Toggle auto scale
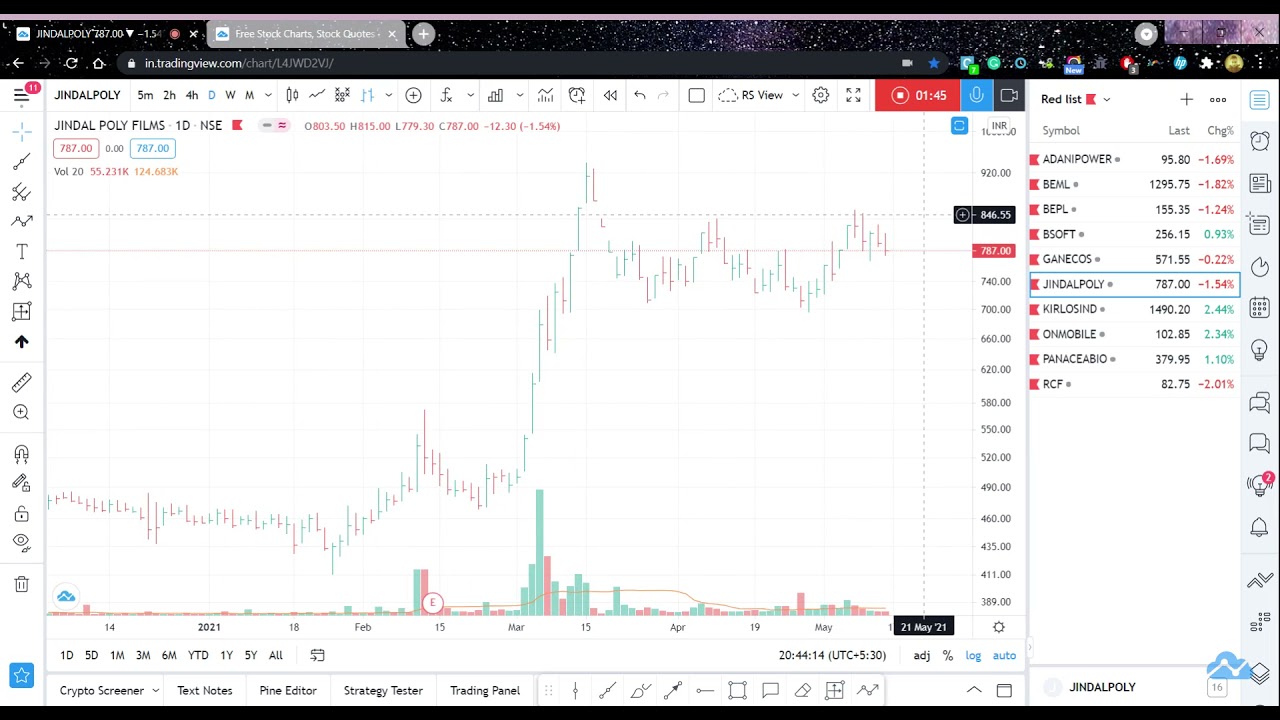This screenshot has width=1280, height=720. (1004, 655)
